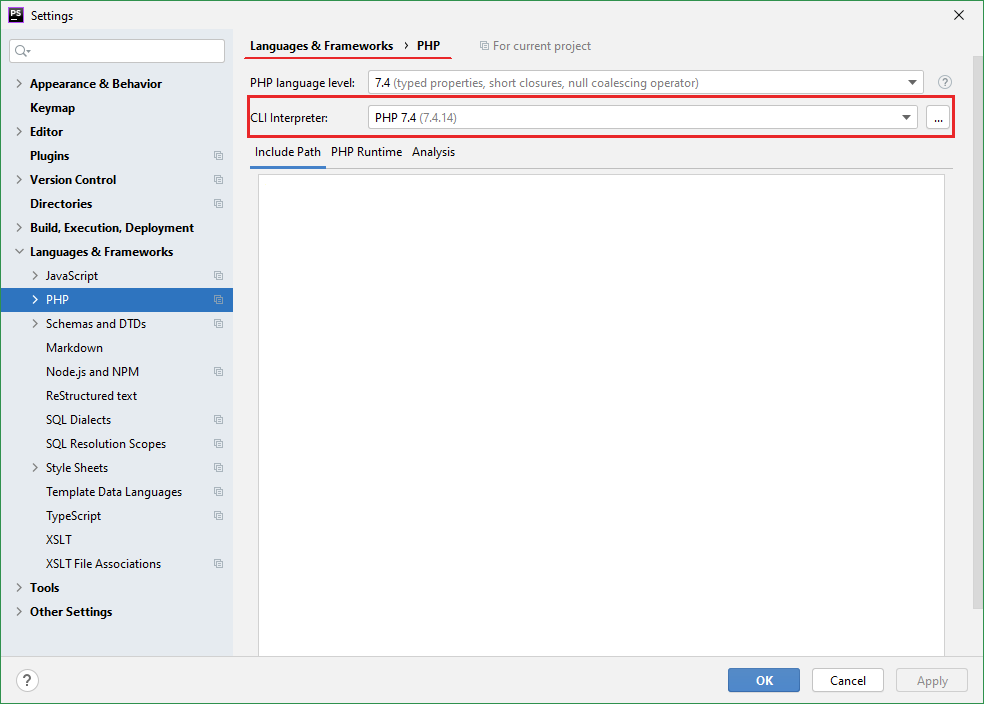Image resolution: width=984 pixels, height=704 pixels.
Task: Click the project-level icon on XSLT File Associations row
Action: point(218,563)
